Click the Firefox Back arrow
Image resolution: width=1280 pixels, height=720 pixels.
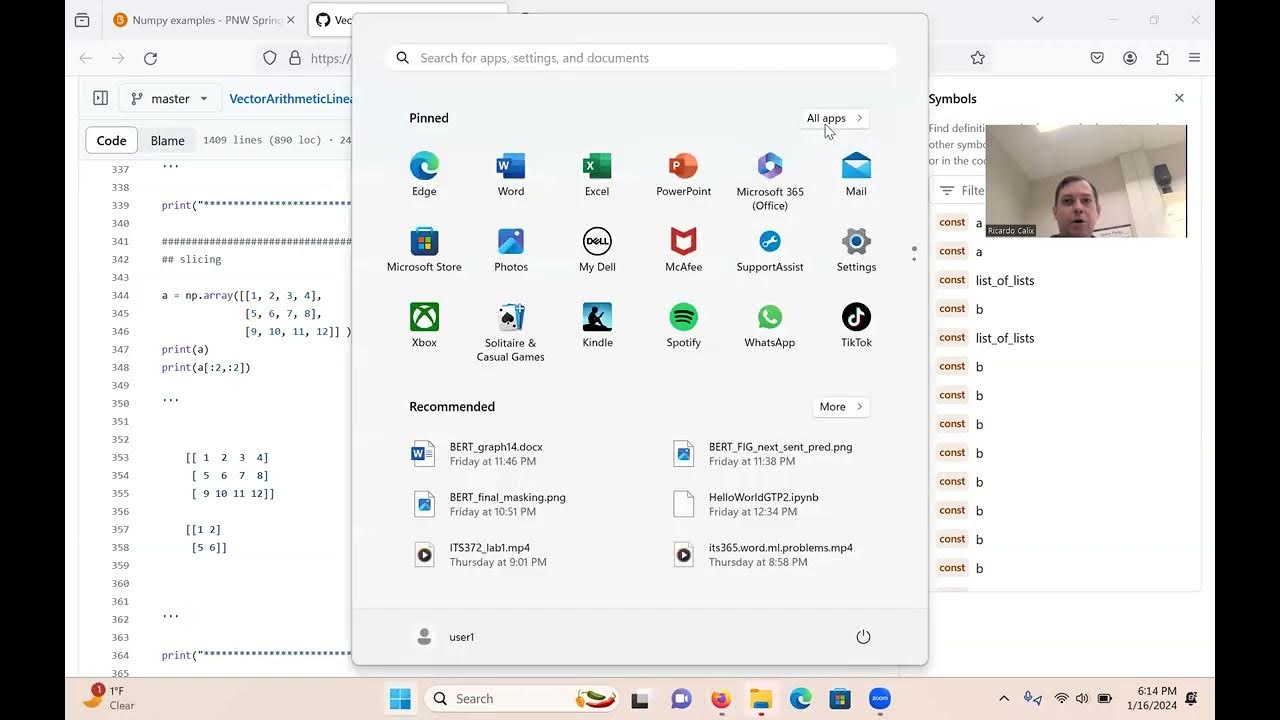pos(86,58)
